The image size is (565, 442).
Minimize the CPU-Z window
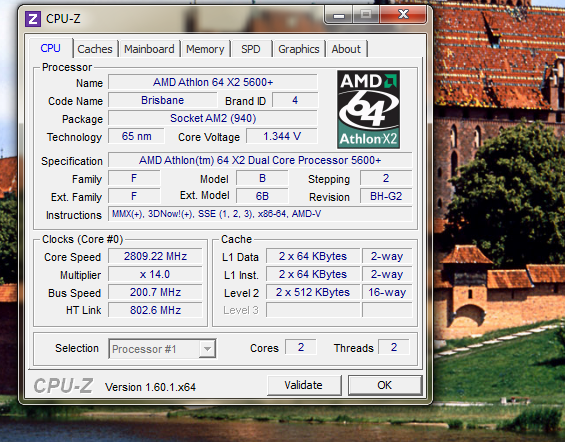tap(339, 15)
